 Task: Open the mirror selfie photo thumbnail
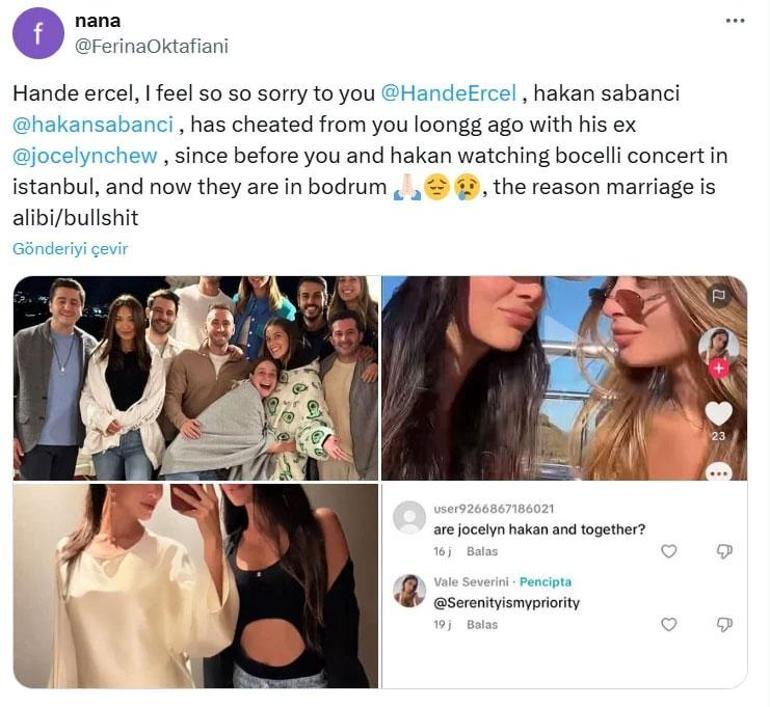click(196, 586)
